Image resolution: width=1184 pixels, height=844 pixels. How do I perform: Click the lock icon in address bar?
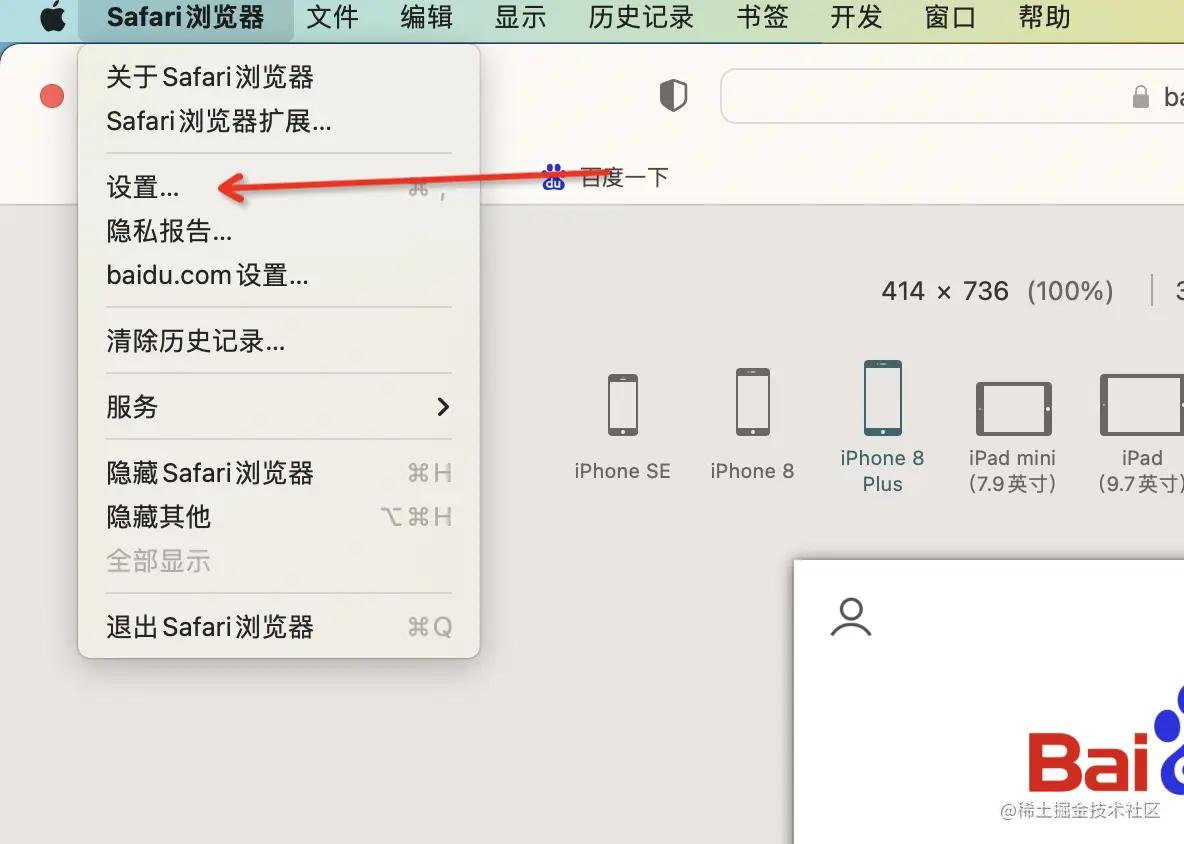[x=1141, y=97]
